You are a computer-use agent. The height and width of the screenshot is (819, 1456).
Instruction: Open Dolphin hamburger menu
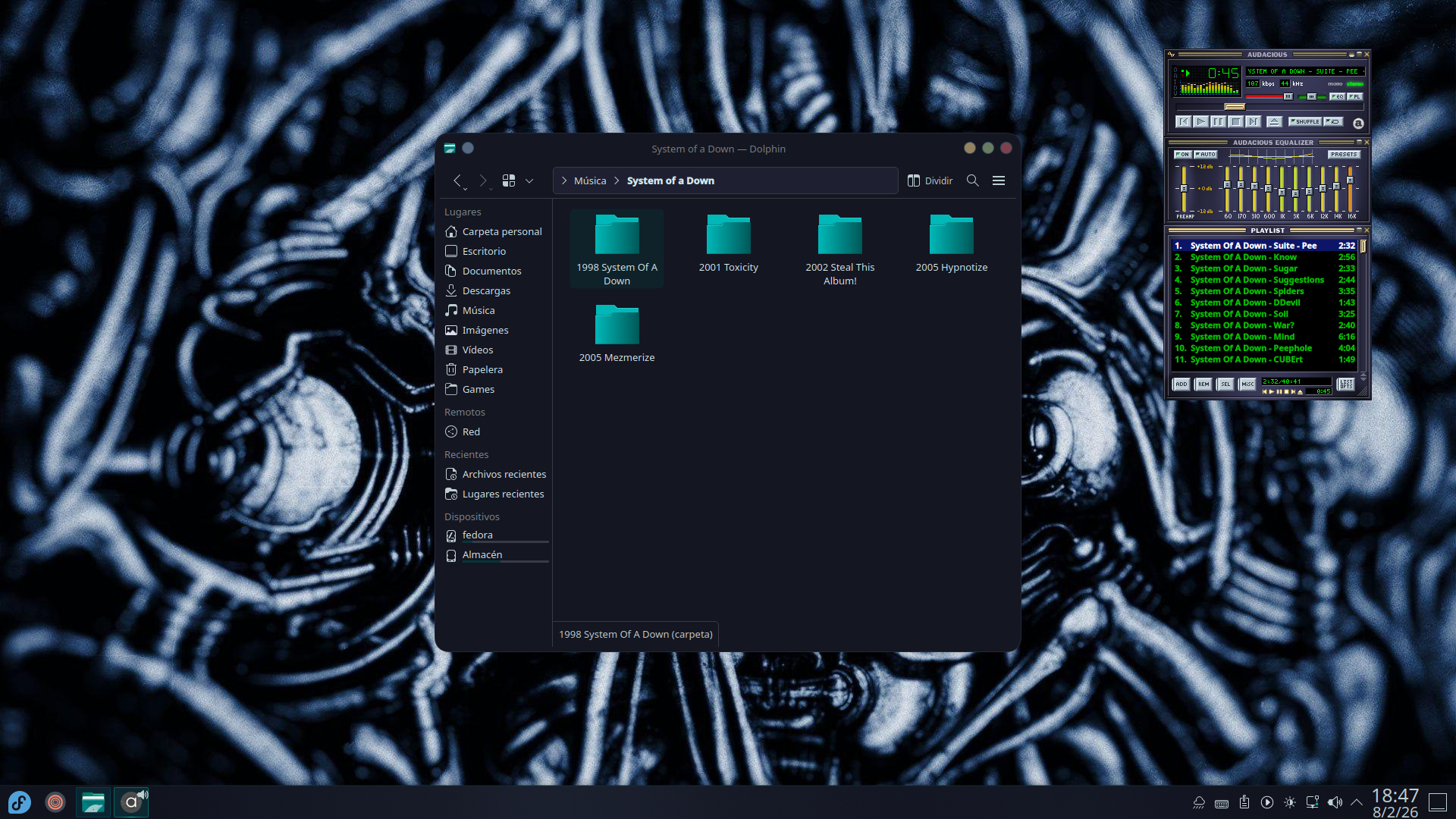click(999, 180)
